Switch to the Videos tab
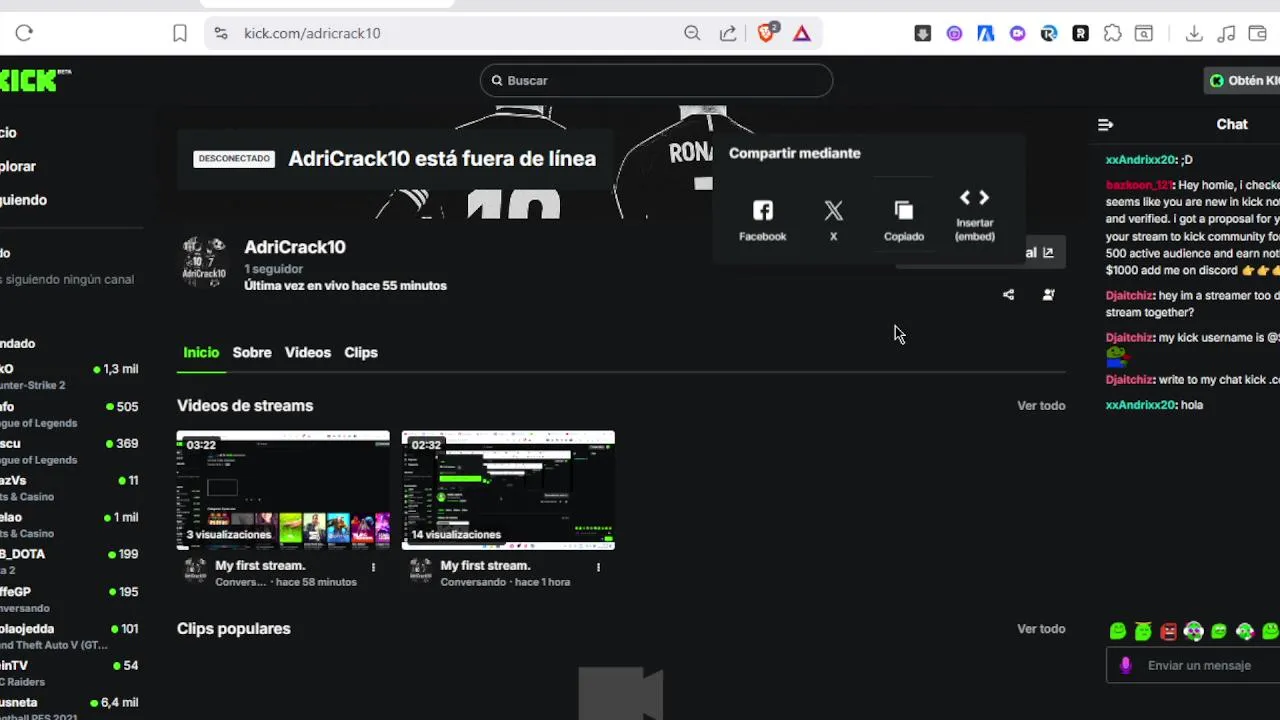 [x=308, y=352]
